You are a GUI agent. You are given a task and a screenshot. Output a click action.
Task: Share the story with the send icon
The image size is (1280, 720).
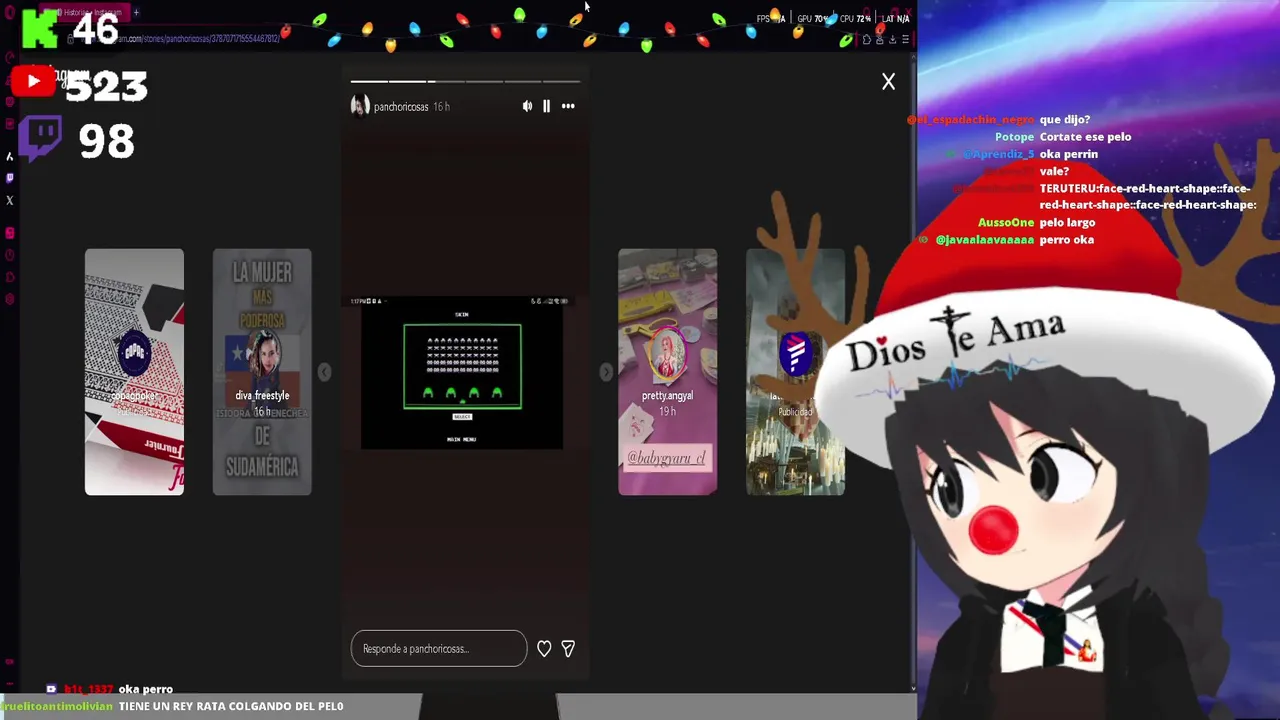click(568, 649)
